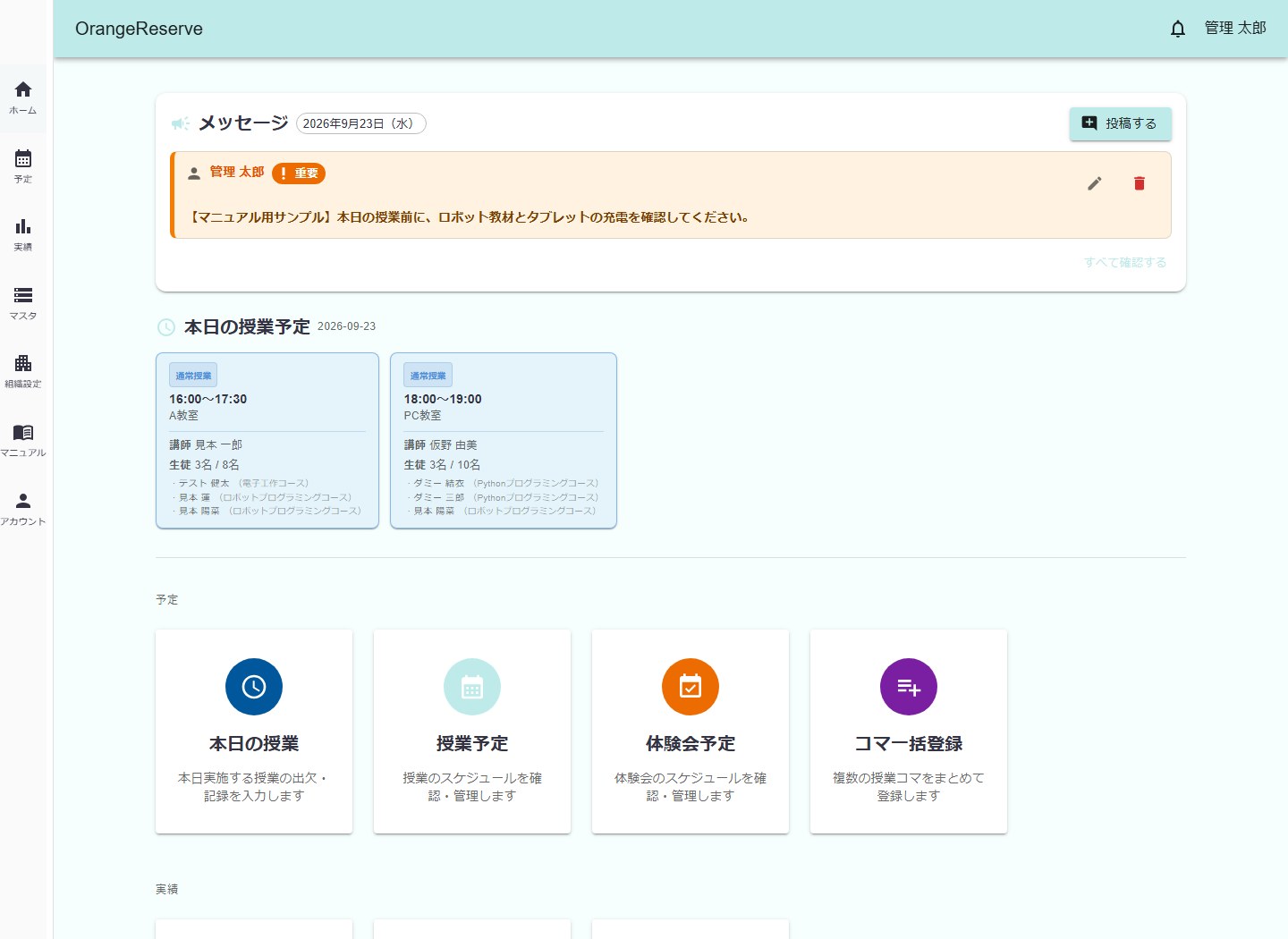1288x939 pixels.
Task: Open アカウント in the sidebar
Action: [23, 509]
